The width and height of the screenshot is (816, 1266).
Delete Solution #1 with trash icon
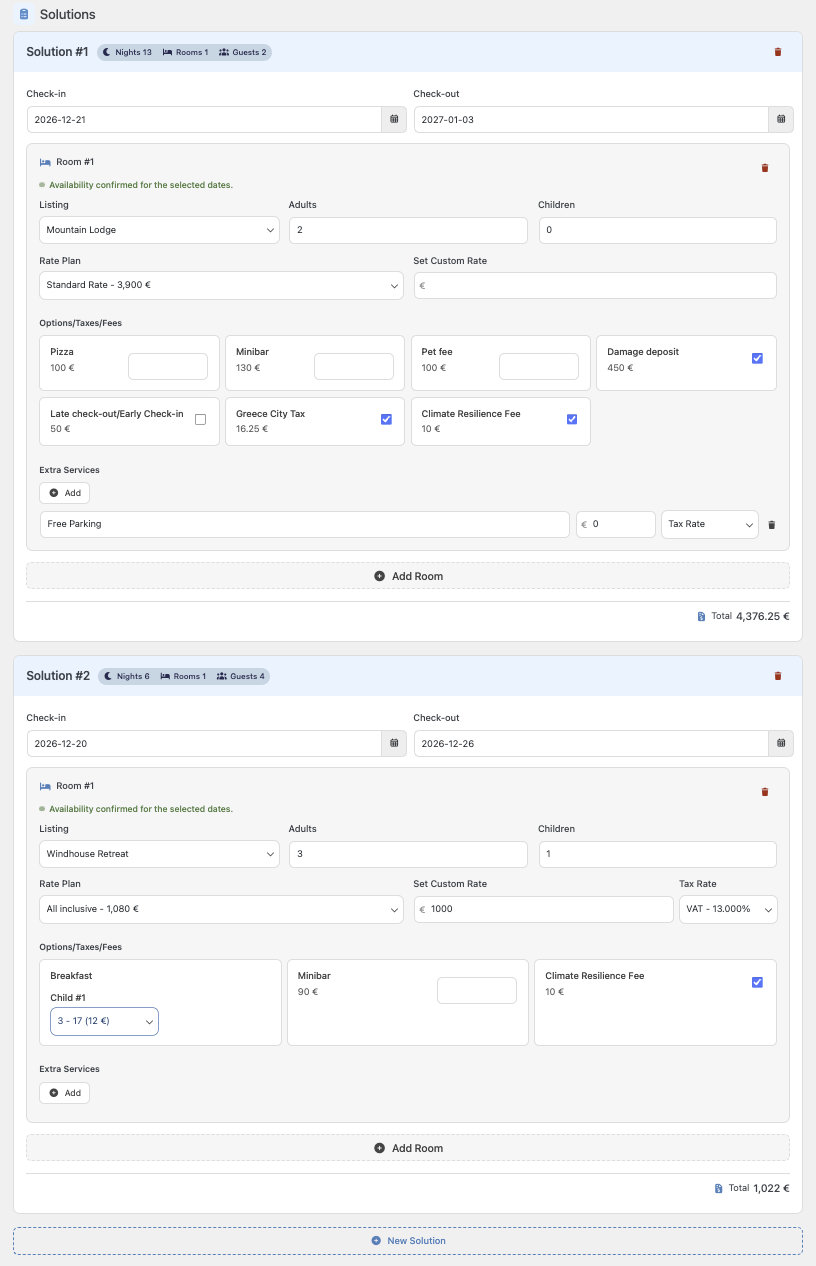click(778, 52)
